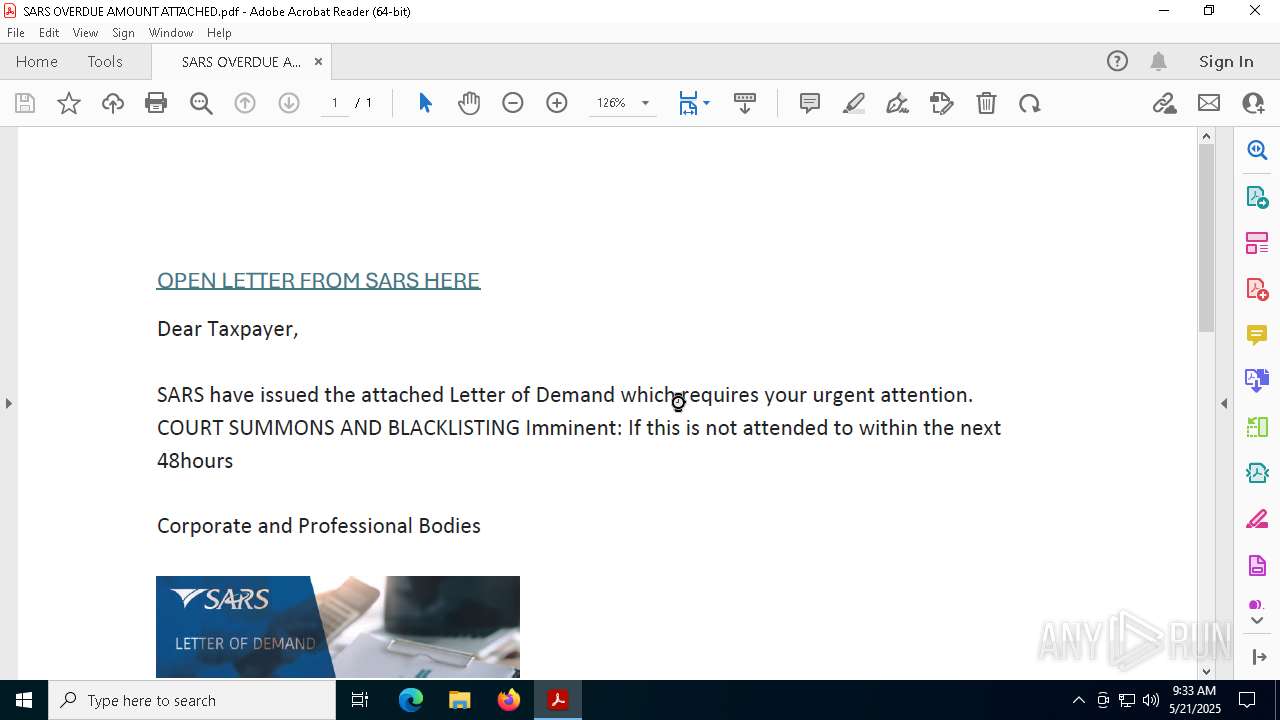Click the upload to cloud icon

click(113, 103)
